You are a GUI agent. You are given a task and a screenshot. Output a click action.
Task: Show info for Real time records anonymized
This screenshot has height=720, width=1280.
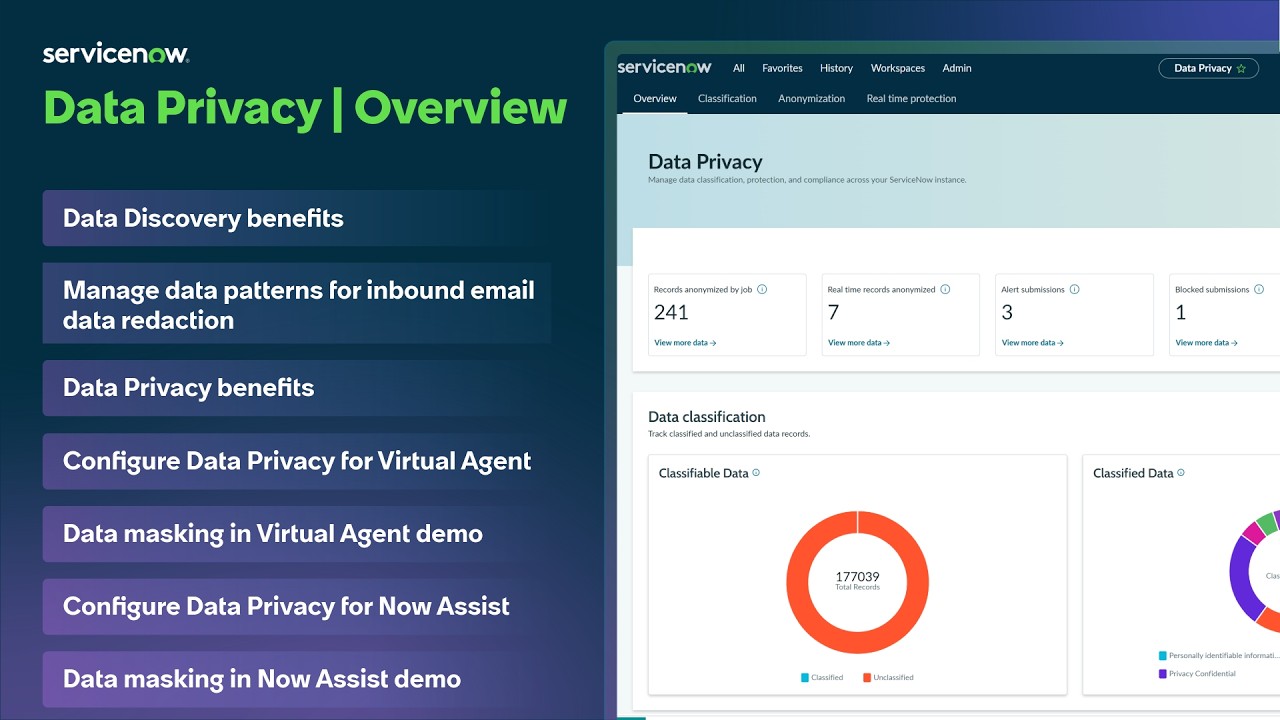[x=945, y=289]
